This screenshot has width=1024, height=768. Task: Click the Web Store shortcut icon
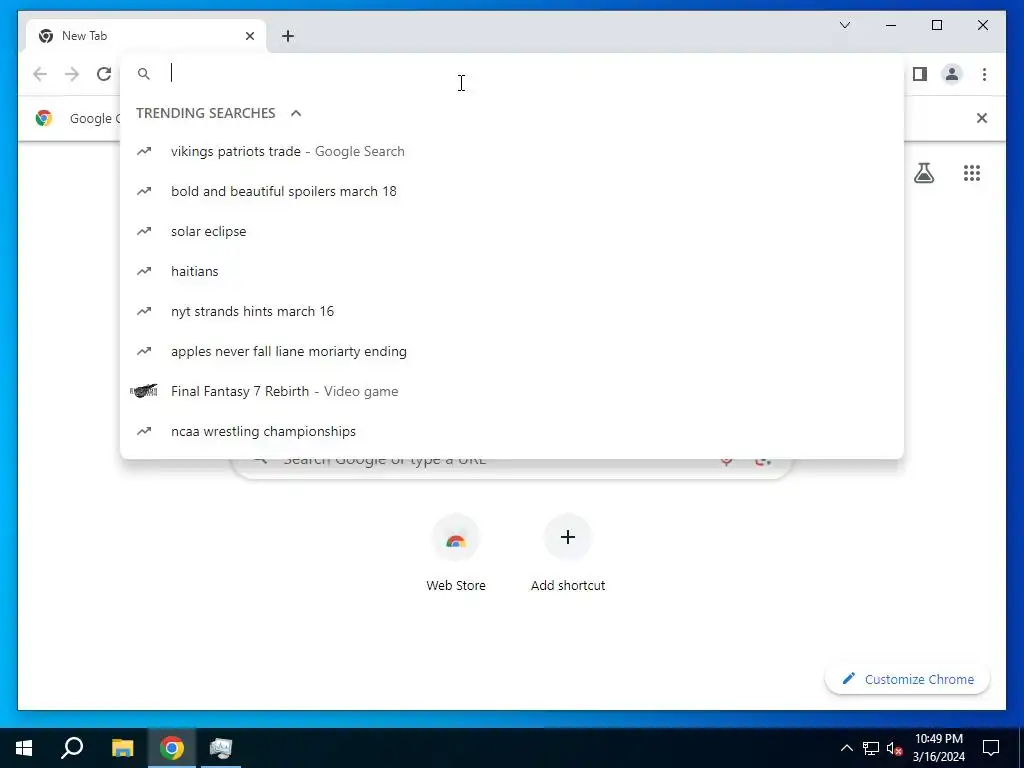coord(456,537)
